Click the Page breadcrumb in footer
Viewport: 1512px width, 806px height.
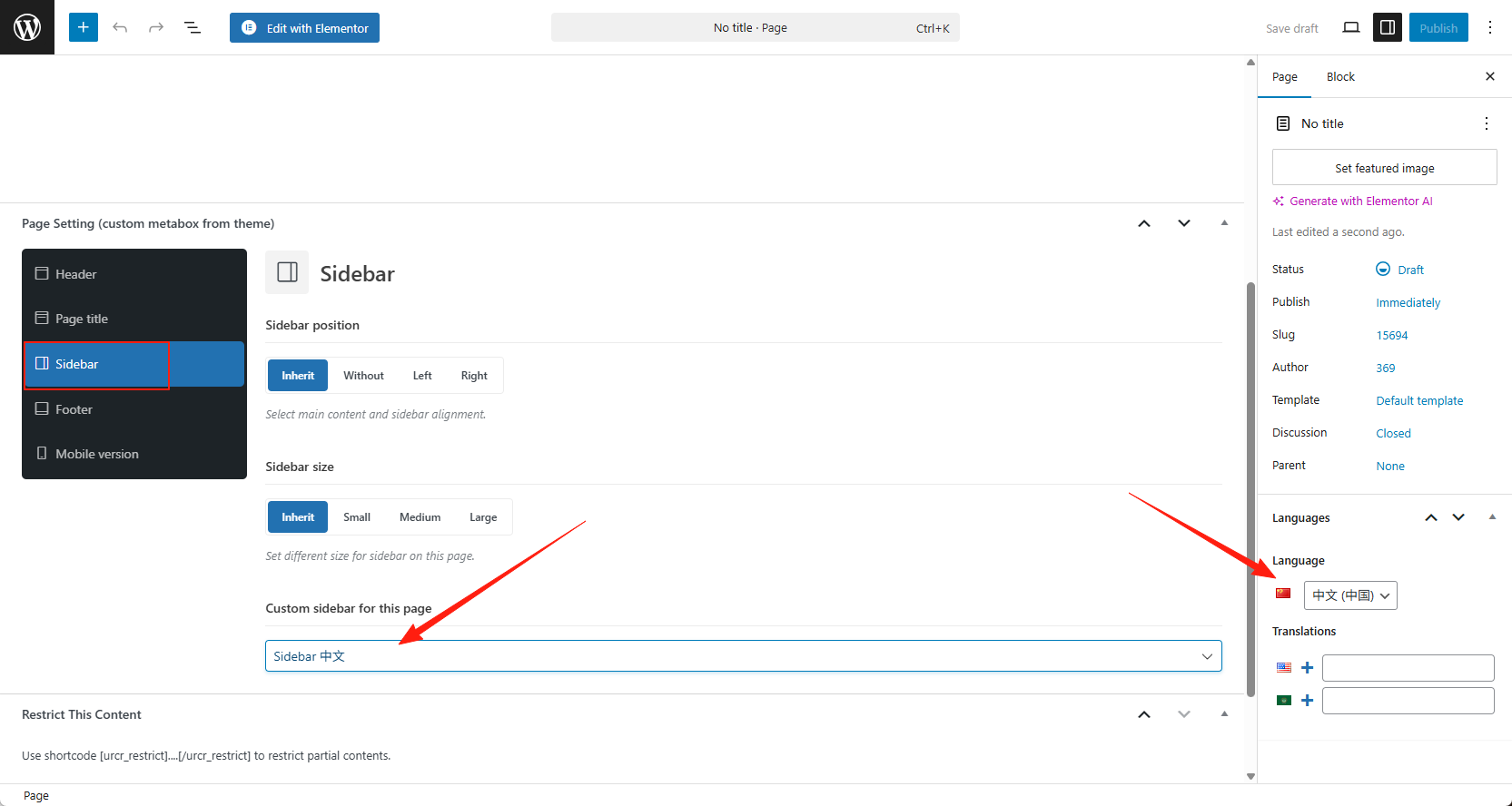point(36,796)
